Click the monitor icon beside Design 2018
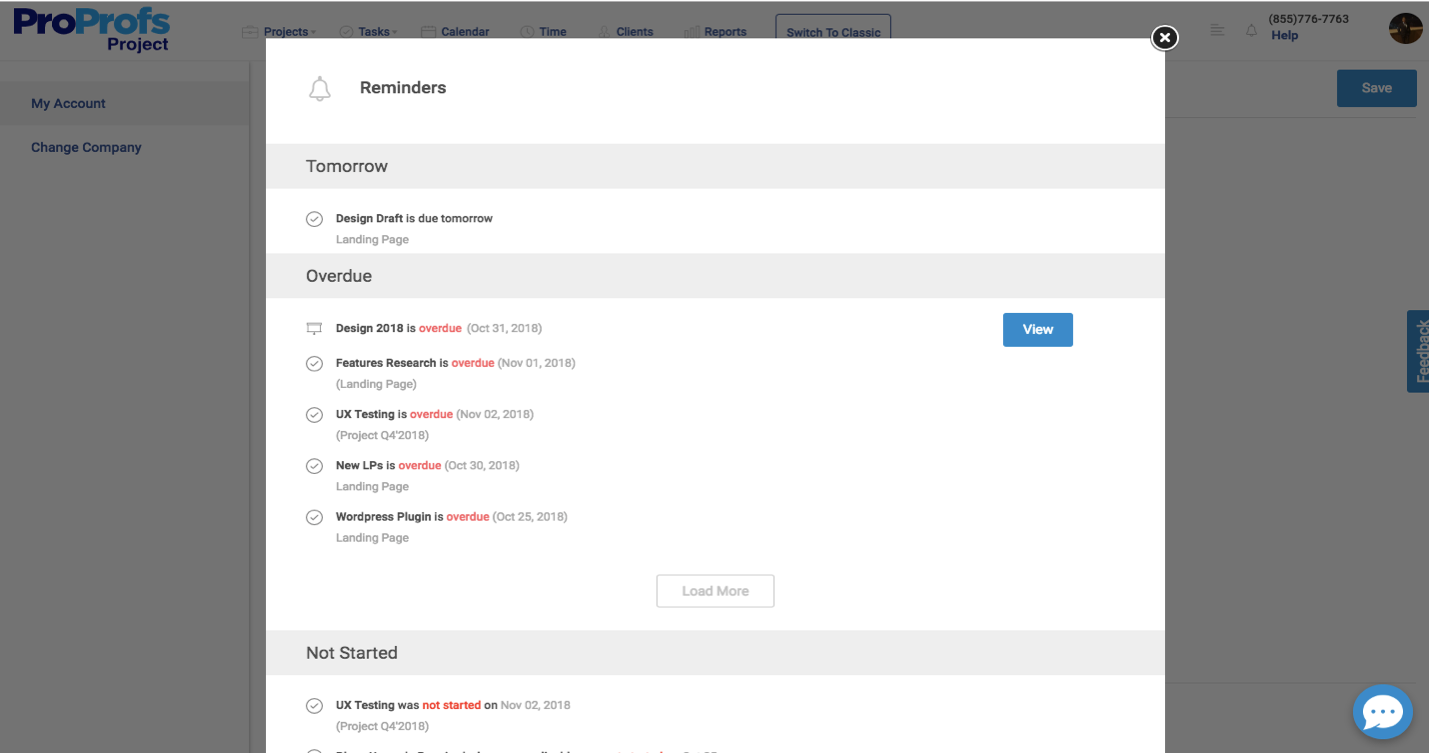The height and width of the screenshot is (753, 1429). [x=314, y=327]
